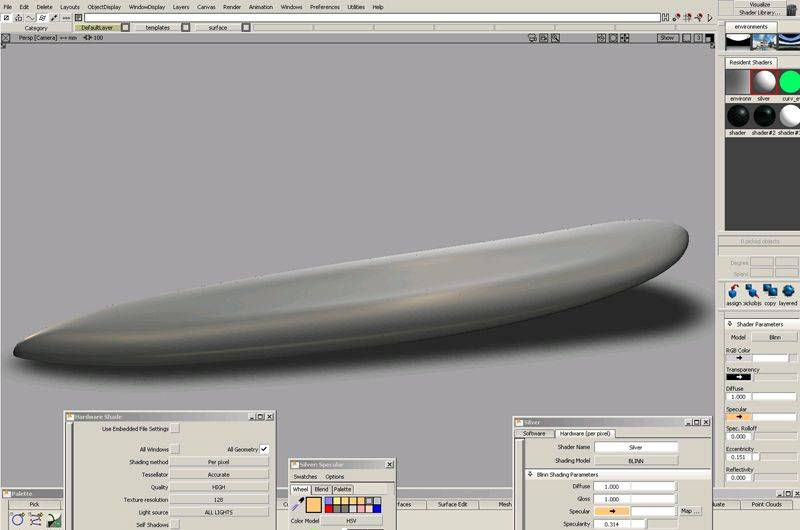This screenshot has width=800, height=530.
Task: Click the copy shader icon
Action: [770, 289]
